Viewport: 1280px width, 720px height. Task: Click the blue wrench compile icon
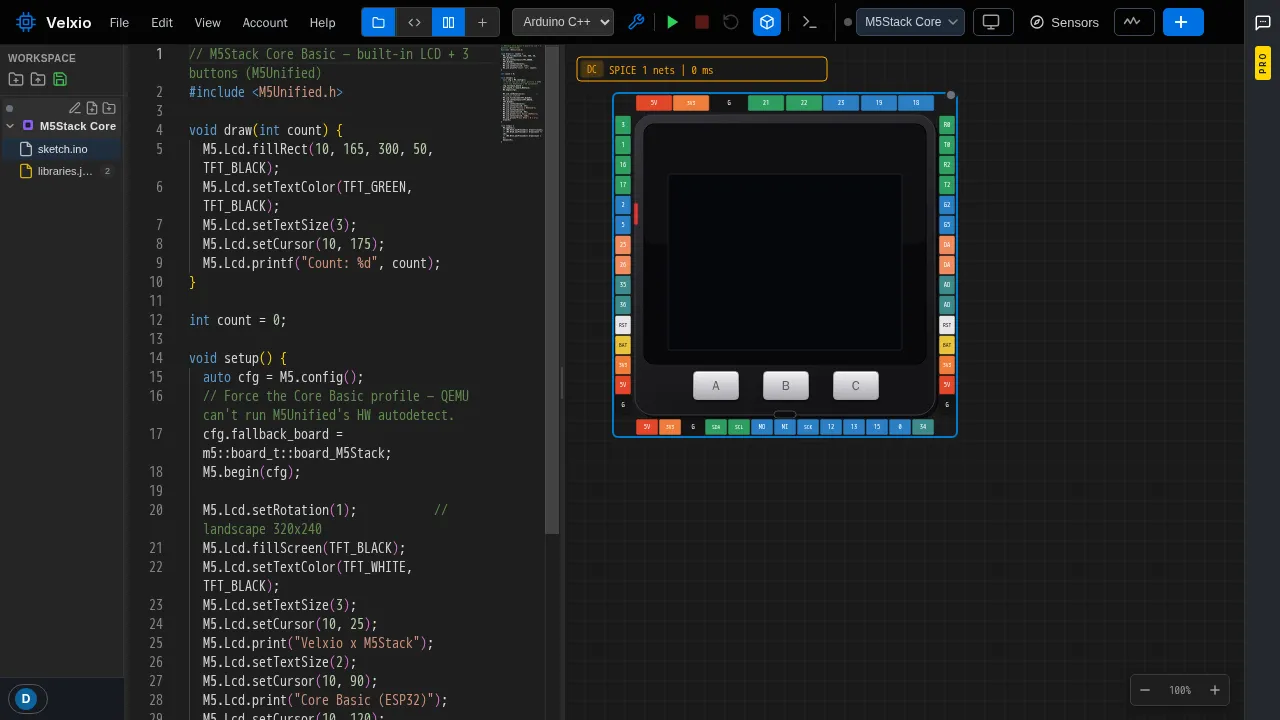[x=635, y=22]
